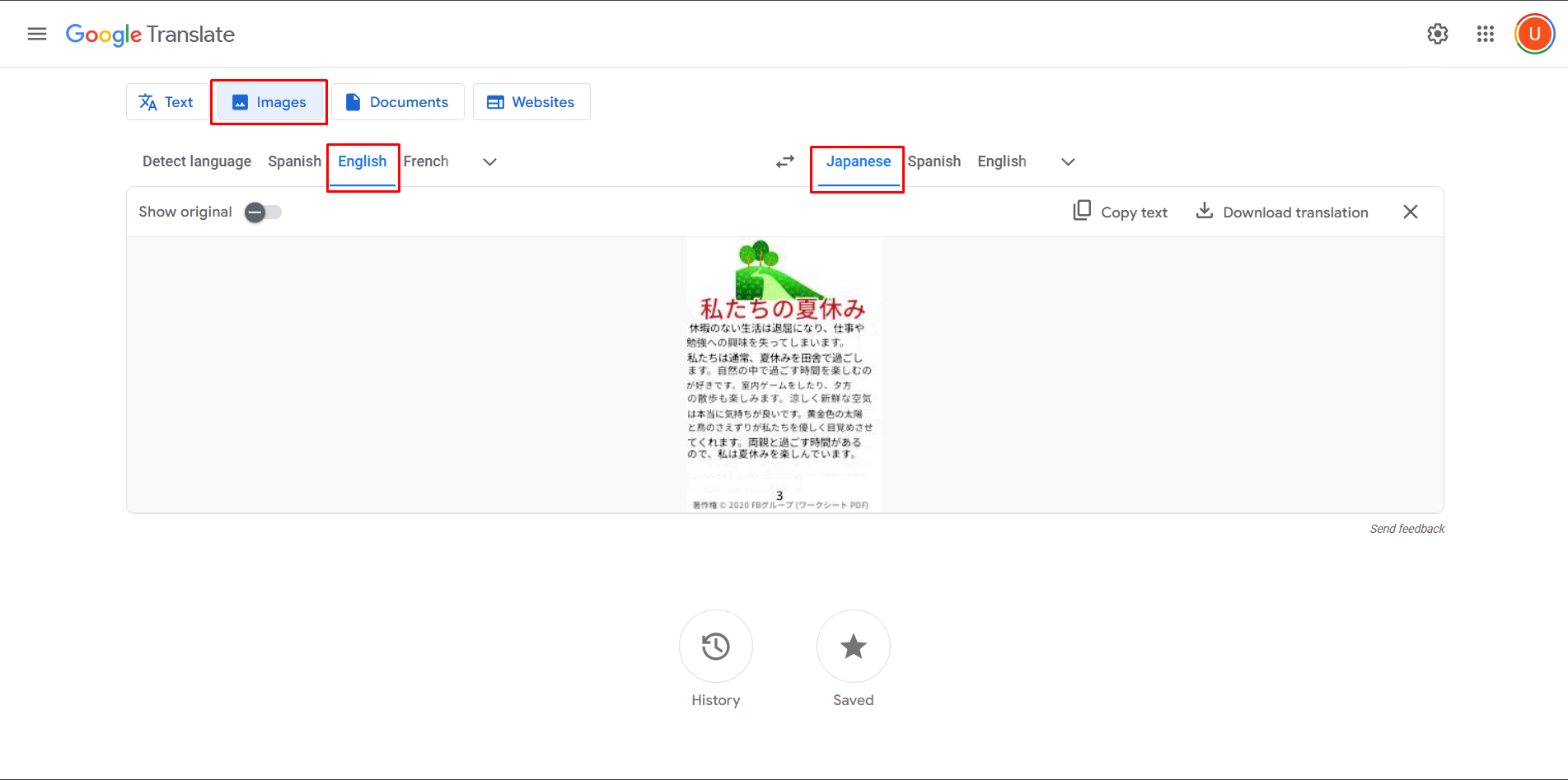Click the Send feedback link
The width and height of the screenshot is (1568, 780).
[x=1407, y=528]
